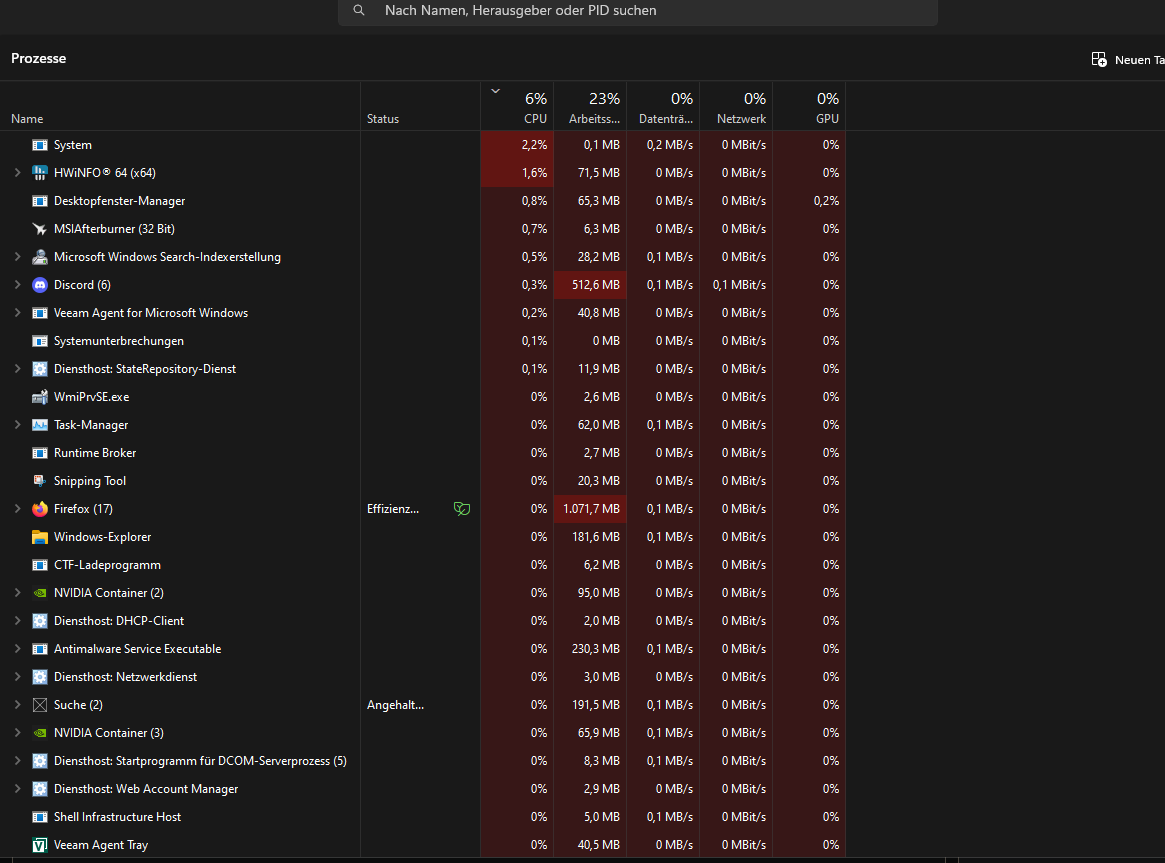Expand the Firefox (17) process group
This screenshot has height=863, width=1165.
tap(17, 509)
